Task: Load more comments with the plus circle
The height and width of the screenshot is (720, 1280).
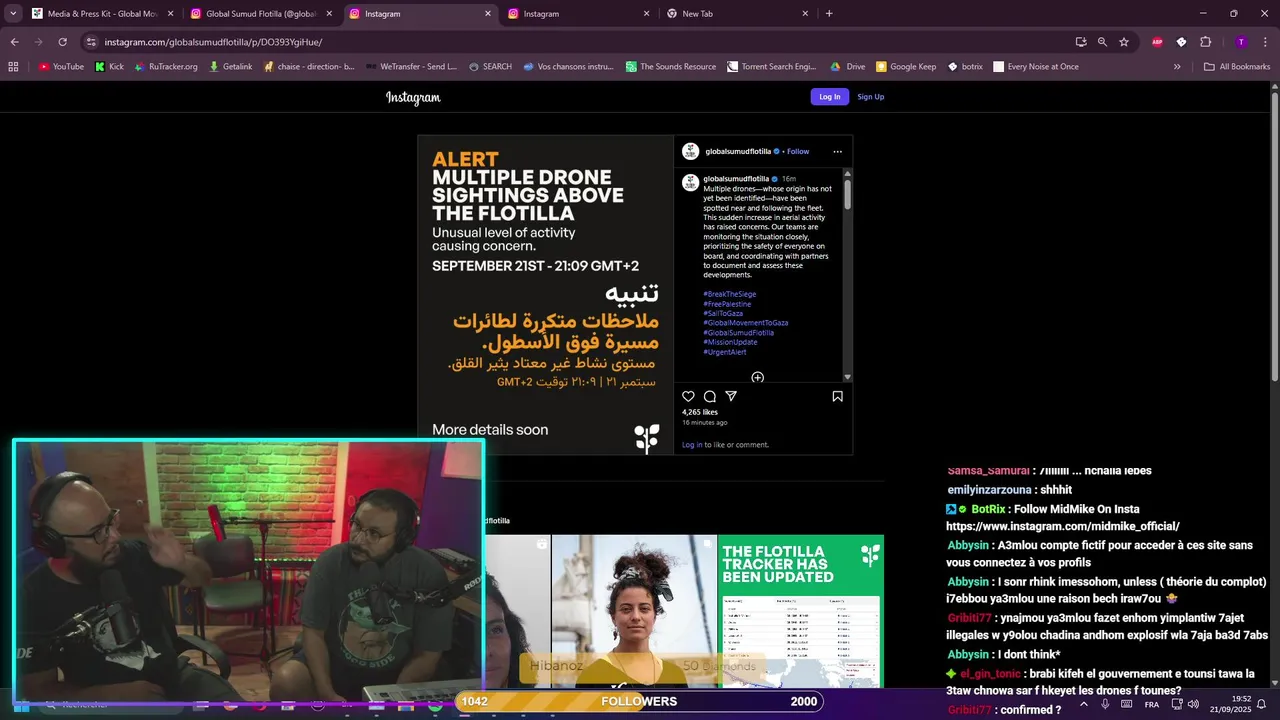Action: (x=757, y=378)
